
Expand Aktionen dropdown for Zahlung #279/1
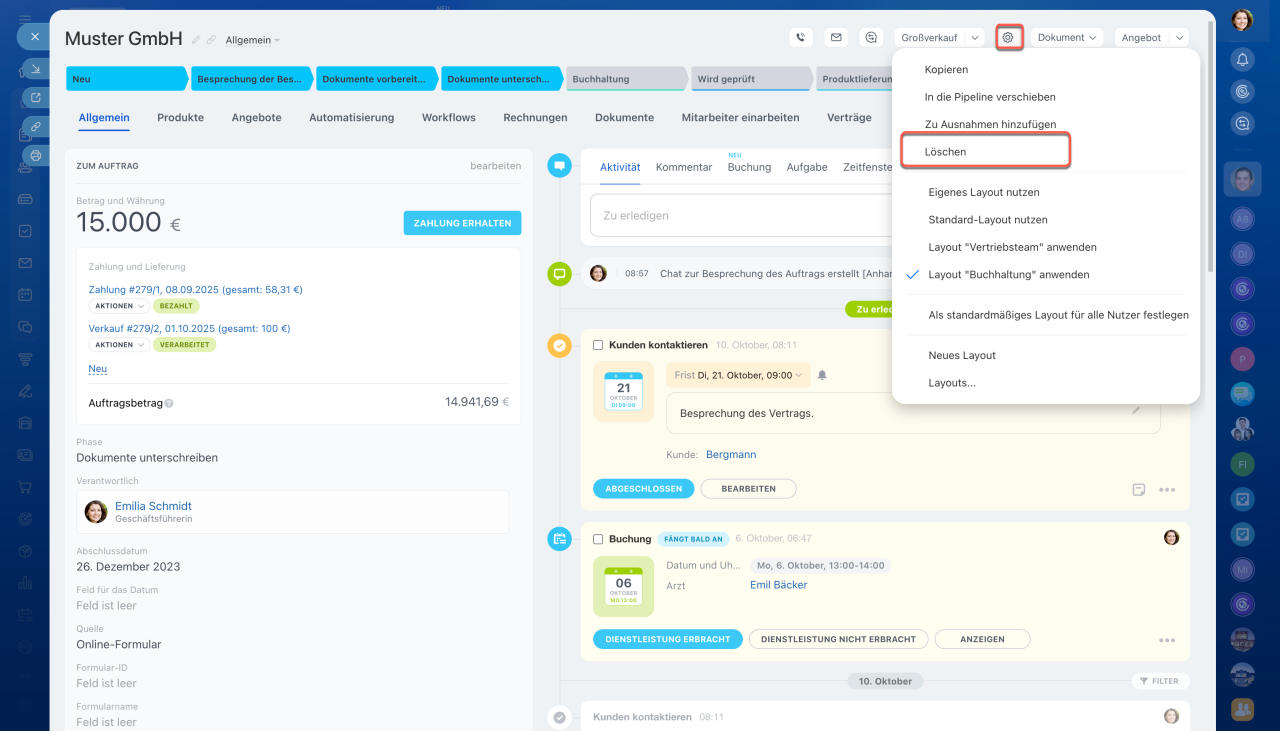(119, 306)
